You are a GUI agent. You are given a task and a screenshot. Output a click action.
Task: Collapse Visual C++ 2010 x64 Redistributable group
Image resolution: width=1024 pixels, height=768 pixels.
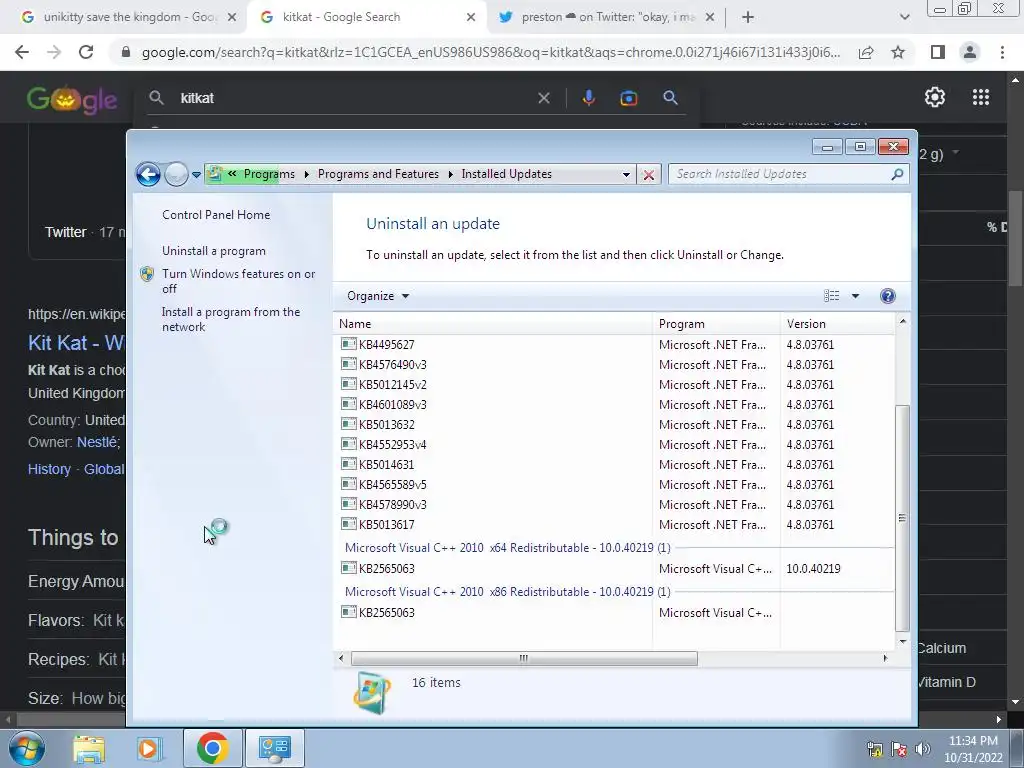(x=507, y=548)
